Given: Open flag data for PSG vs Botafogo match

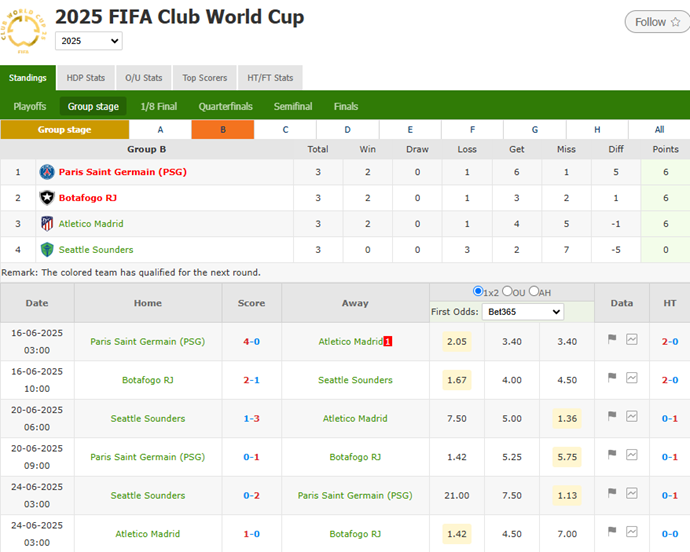Looking at the screenshot, I should click(612, 454).
